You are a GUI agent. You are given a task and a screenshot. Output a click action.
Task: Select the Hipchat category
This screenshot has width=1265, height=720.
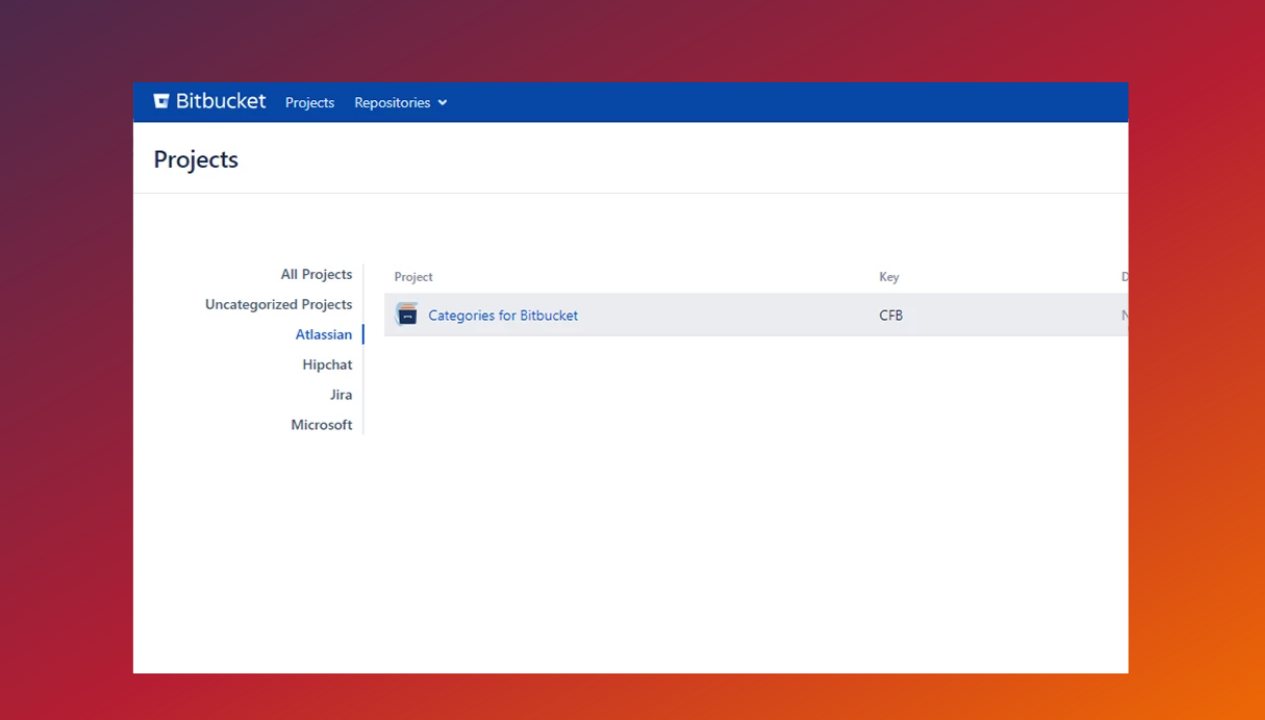(327, 364)
